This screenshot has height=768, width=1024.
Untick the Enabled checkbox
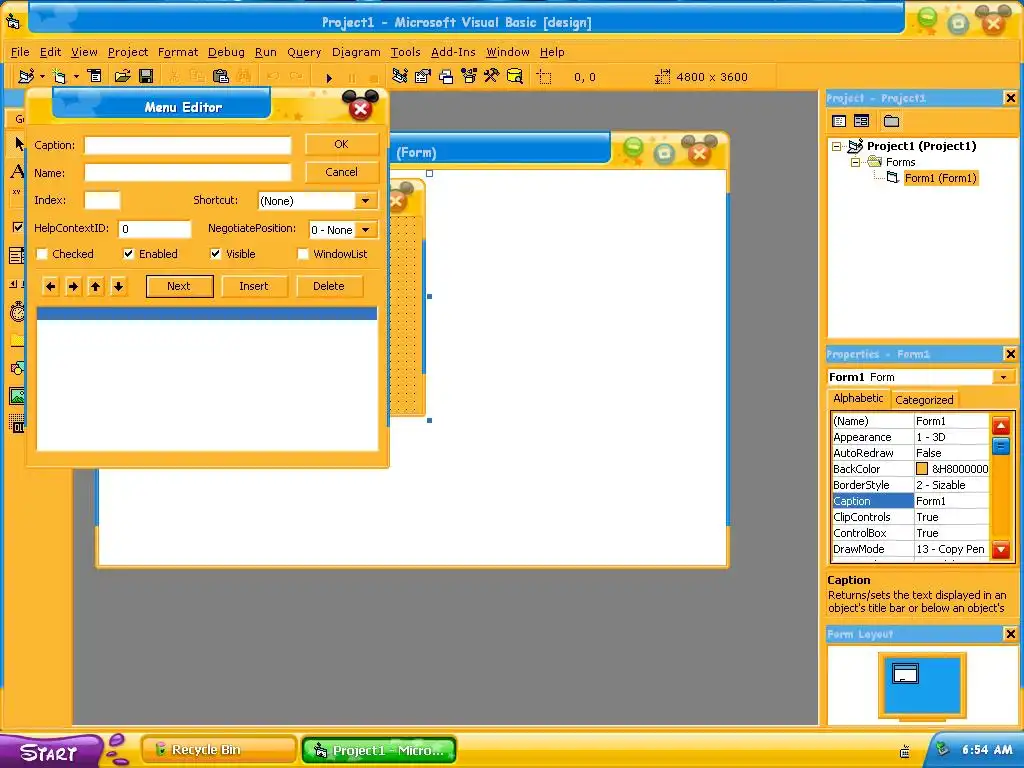click(x=129, y=253)
